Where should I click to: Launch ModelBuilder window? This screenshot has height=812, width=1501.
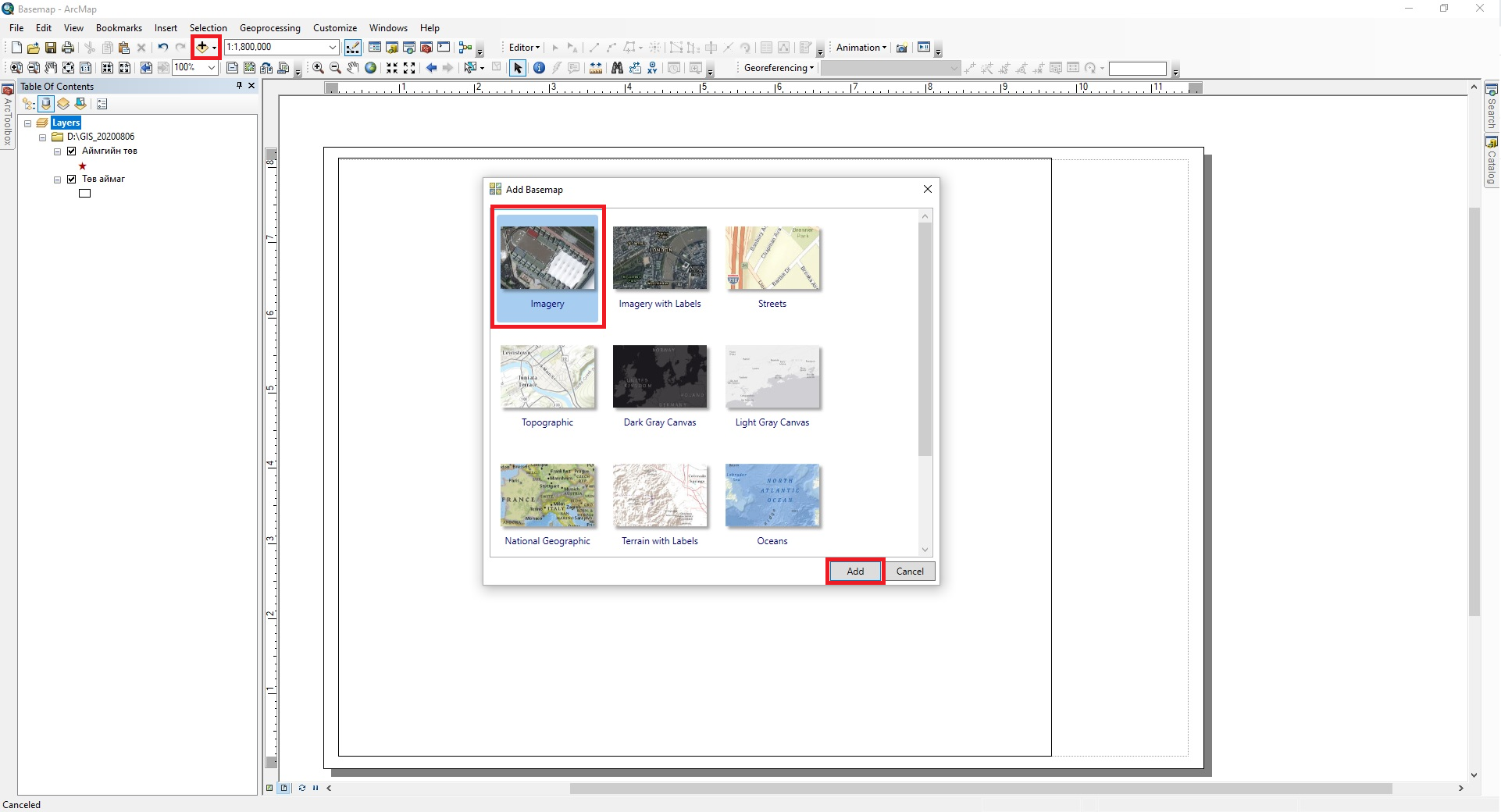tap(465, 48)
